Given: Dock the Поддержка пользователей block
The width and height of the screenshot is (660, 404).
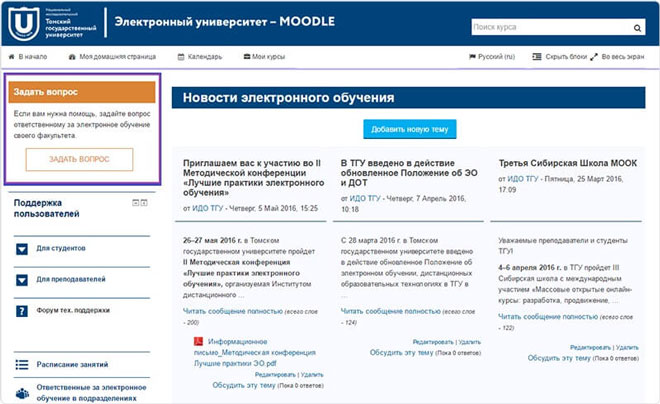Looking at the screenshot, I should click(144, 203).
